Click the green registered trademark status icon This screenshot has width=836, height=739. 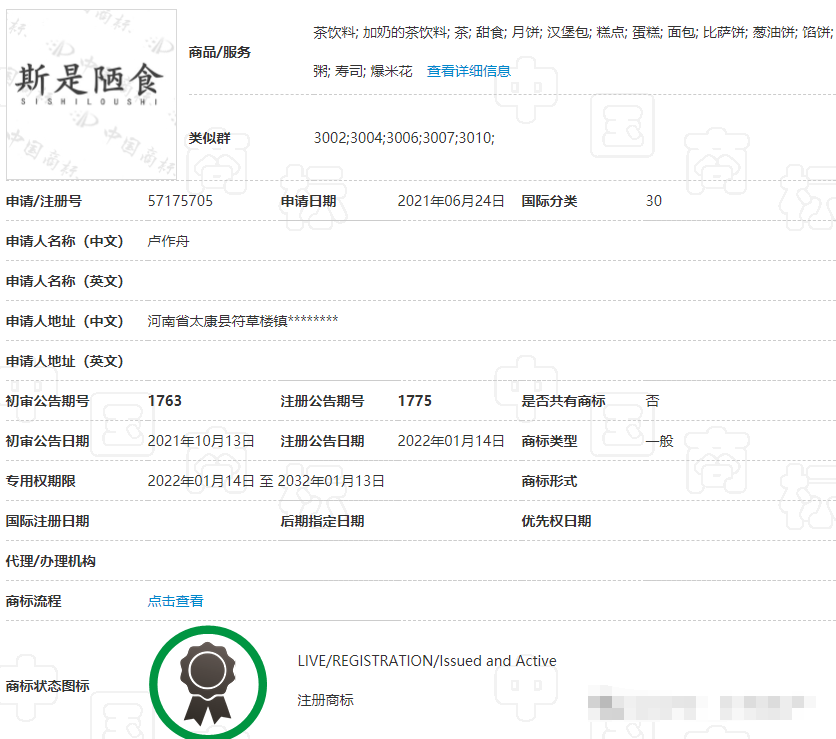(x=208, y=684)
